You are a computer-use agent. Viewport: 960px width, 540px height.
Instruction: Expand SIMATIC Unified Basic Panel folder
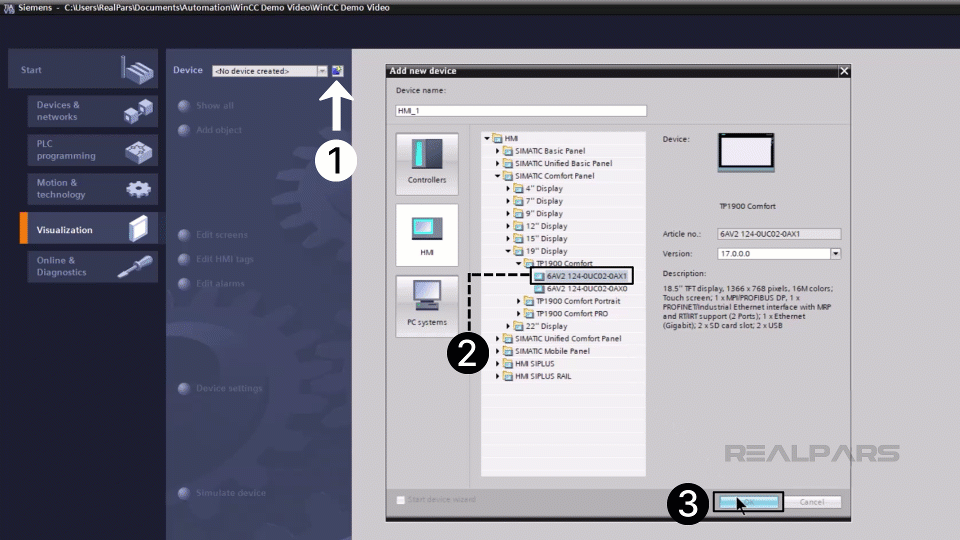point(498,163)
